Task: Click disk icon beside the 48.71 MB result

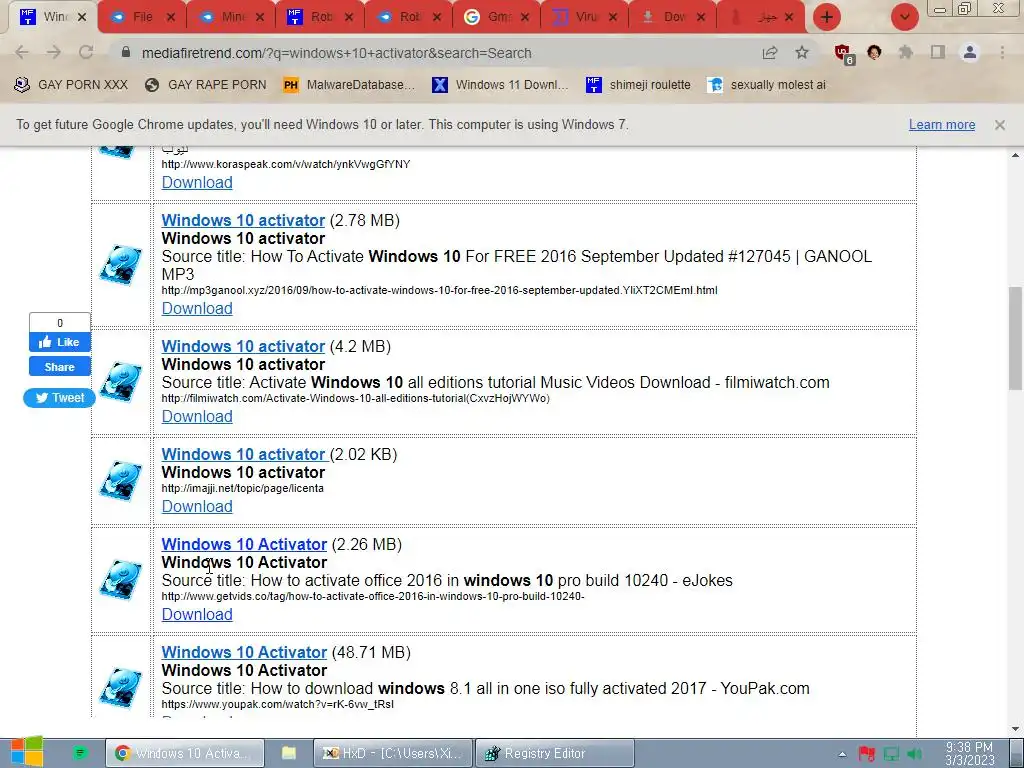Action: (121, 687)
